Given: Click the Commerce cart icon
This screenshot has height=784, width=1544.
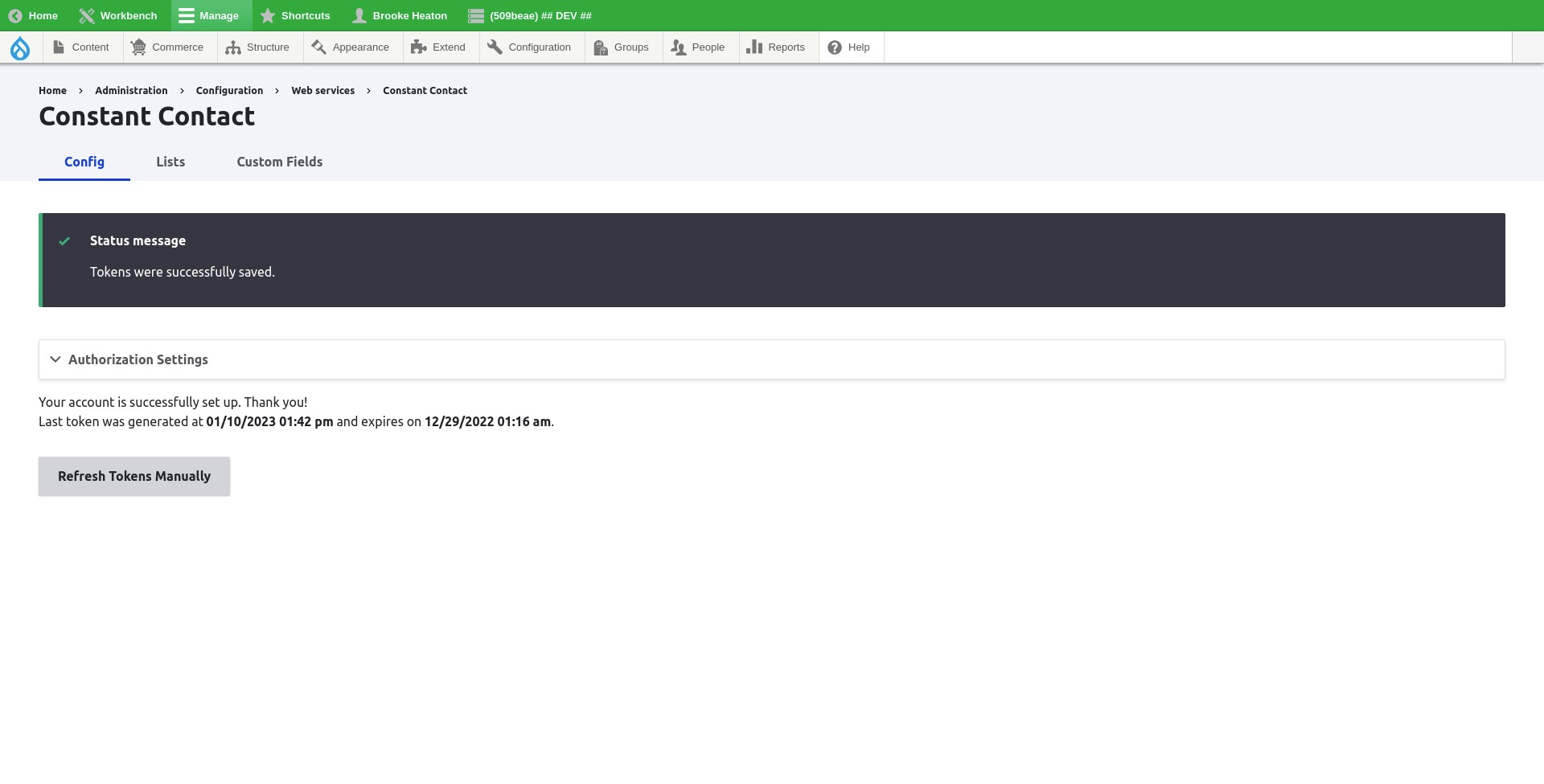Looking at the screenshot, I should click(138, 47).
